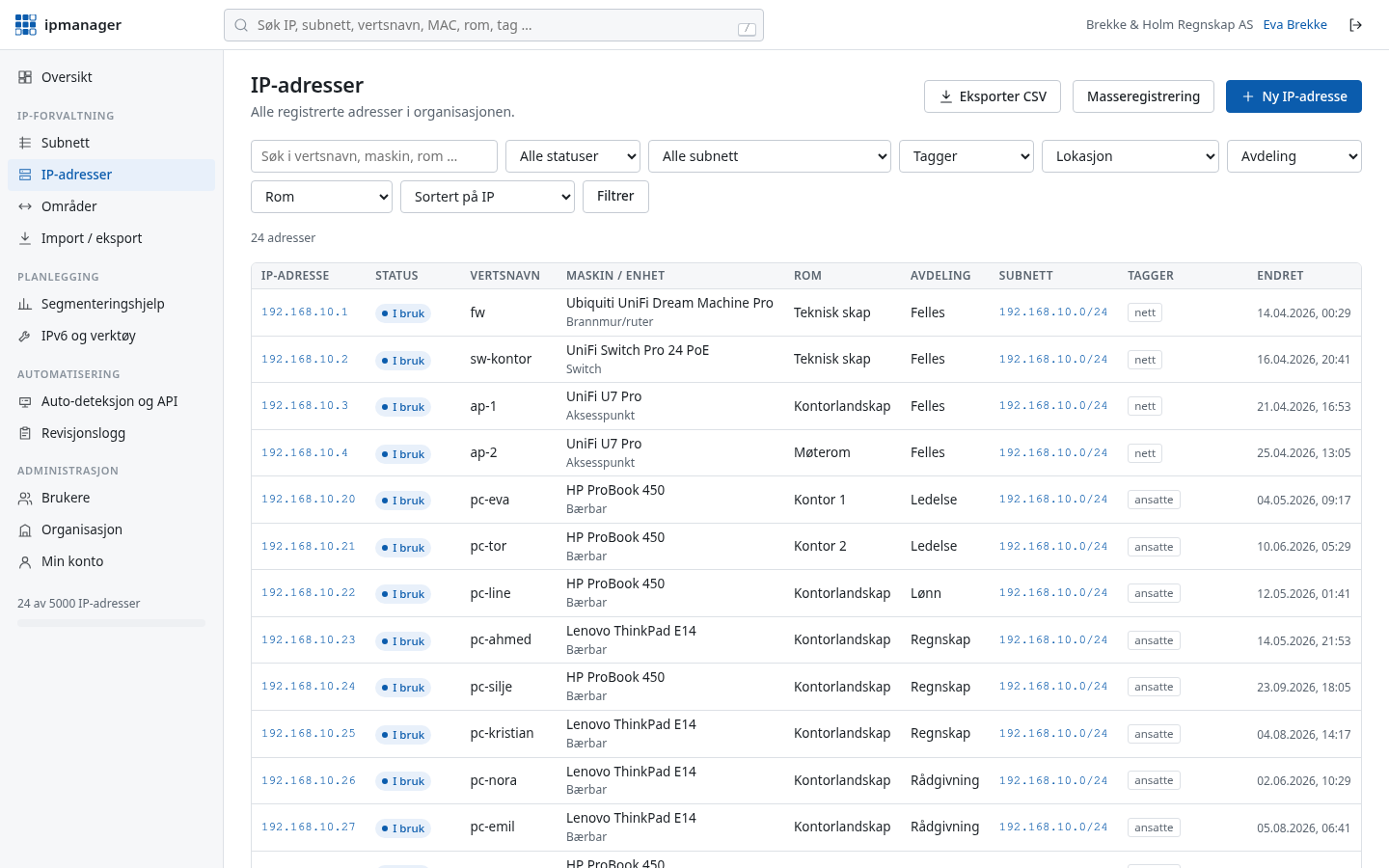Image resolution: width=1389 pixels, height=868 pixels.
Task: Apply filters with the Filtrer button
Action: tap(615, 197)
